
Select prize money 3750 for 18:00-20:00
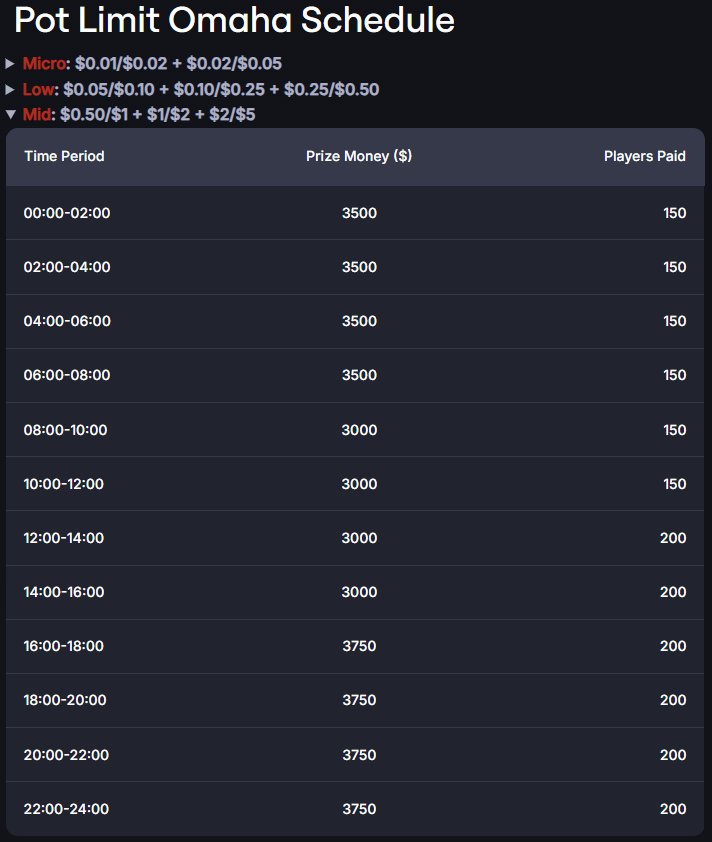(x=359, y=700)
